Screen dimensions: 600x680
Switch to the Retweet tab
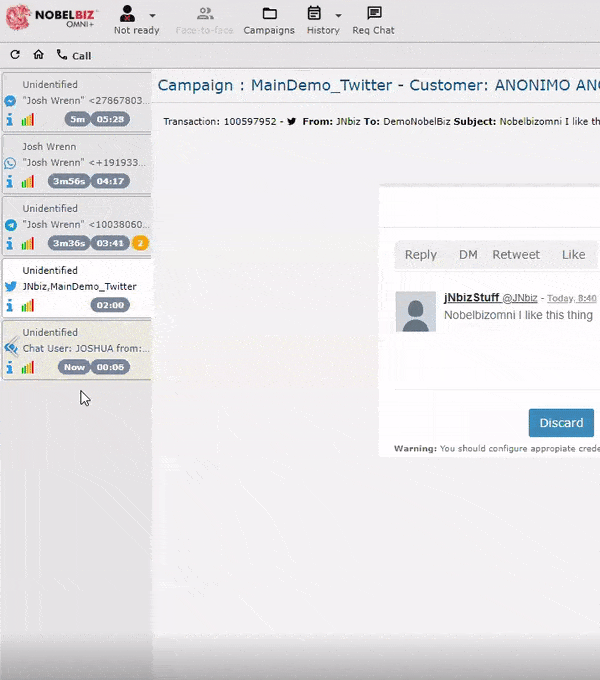point(516,255)
